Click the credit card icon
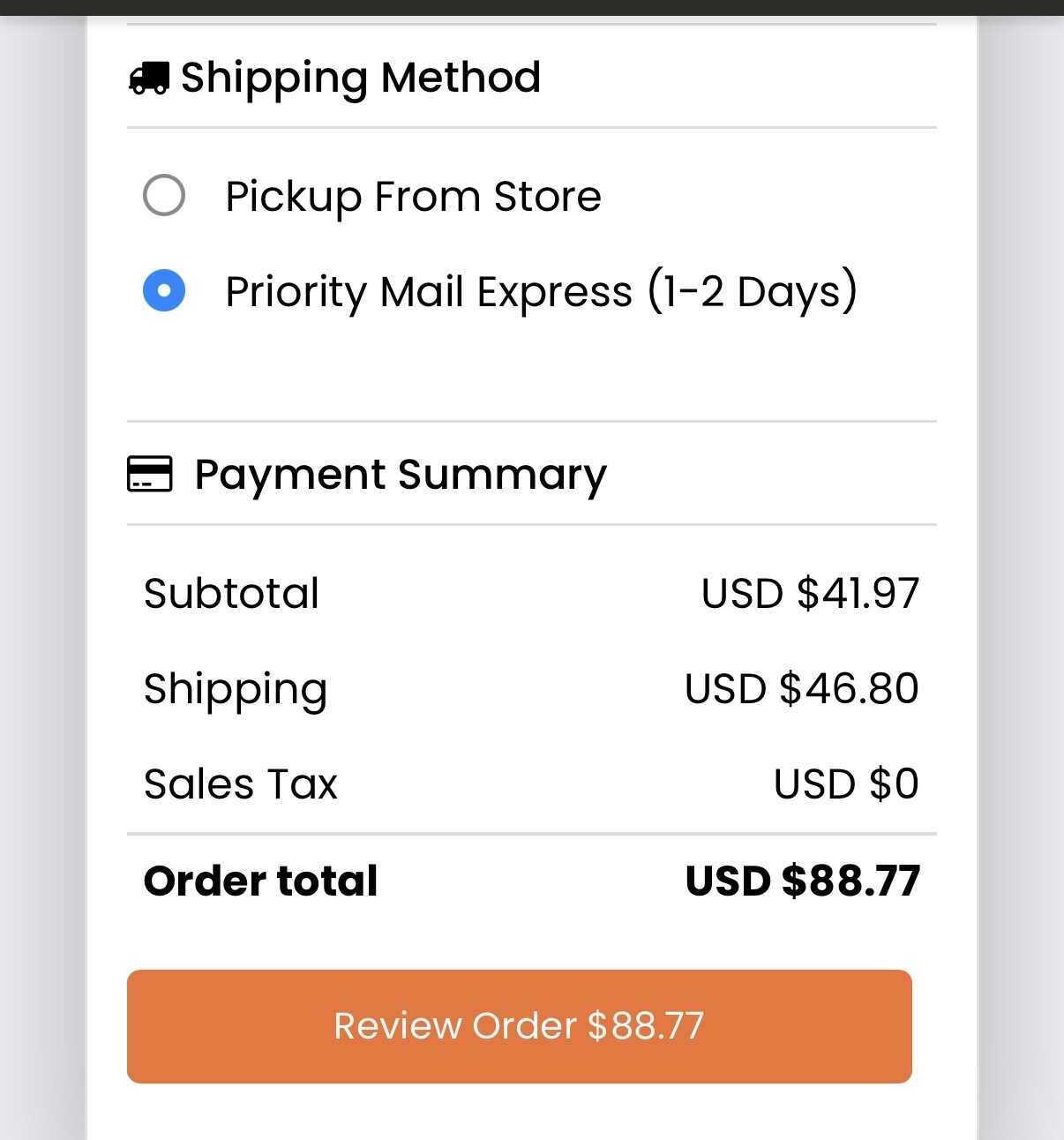1064x1140 pixels. point(149,474)
